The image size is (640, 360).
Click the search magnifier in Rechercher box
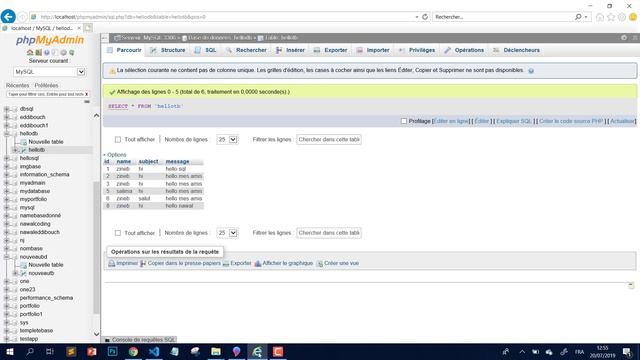click(x=578, y=17)
